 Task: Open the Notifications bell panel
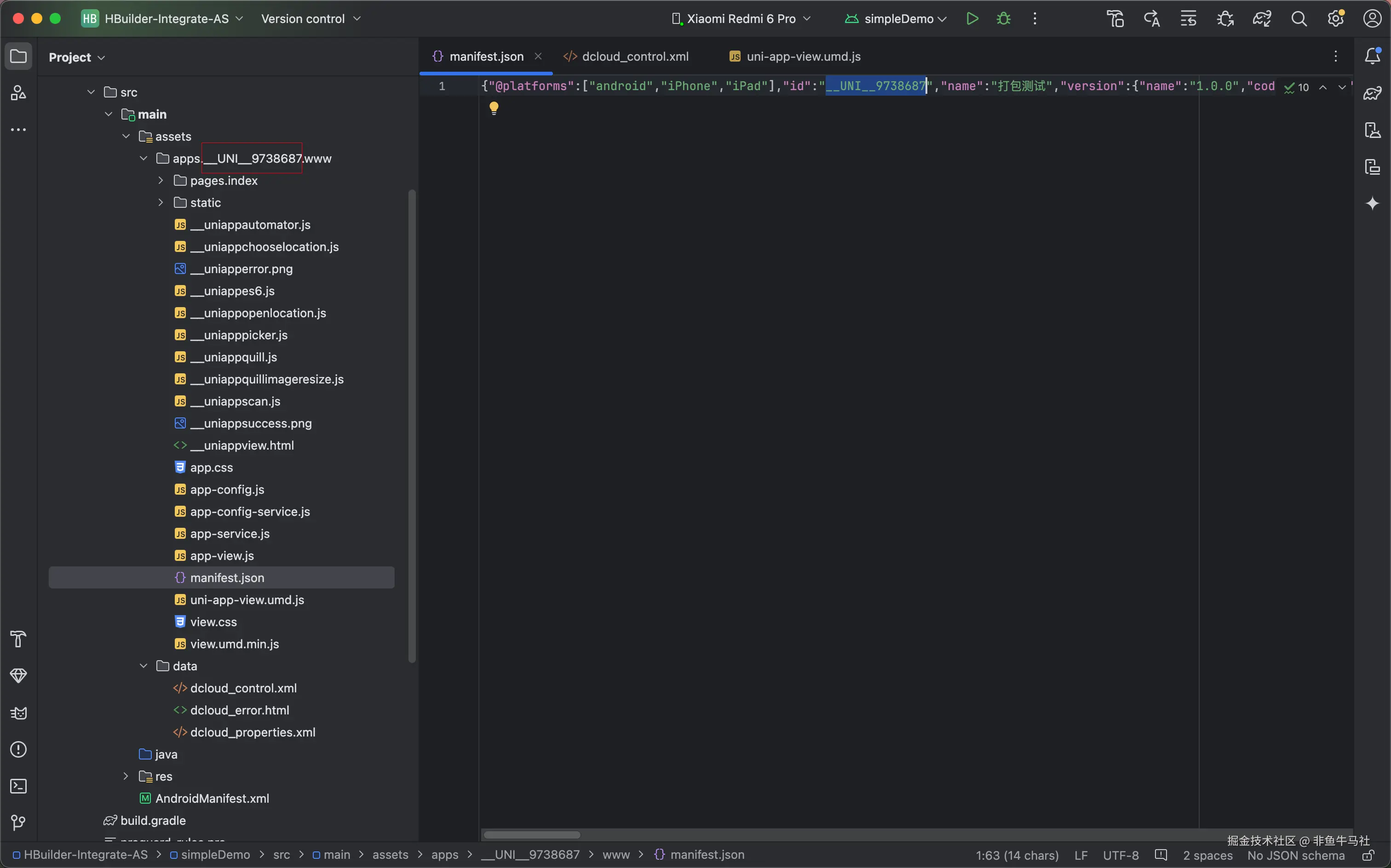pos(1372,56)
